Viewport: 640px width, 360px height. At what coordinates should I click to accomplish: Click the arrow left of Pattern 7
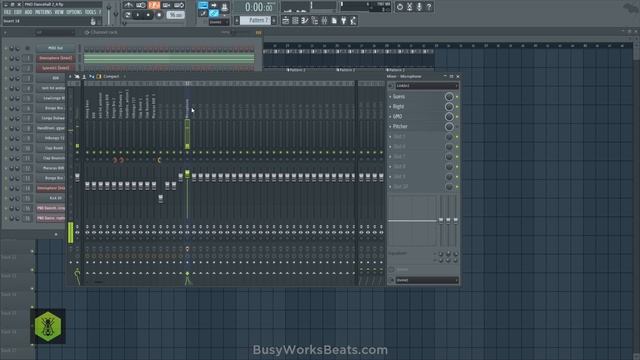(x=236, y=20)
